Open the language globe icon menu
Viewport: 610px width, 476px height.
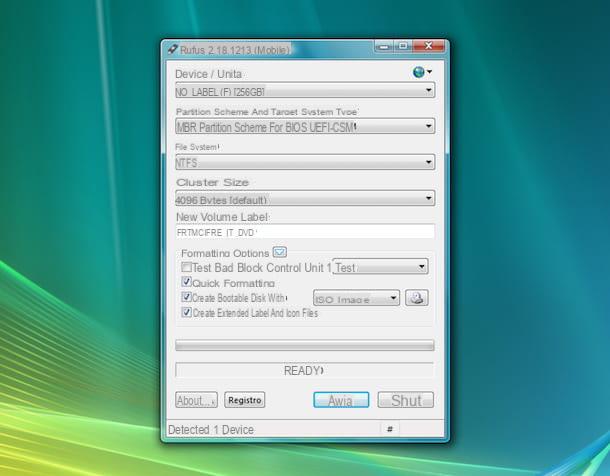tap(422, 72)
